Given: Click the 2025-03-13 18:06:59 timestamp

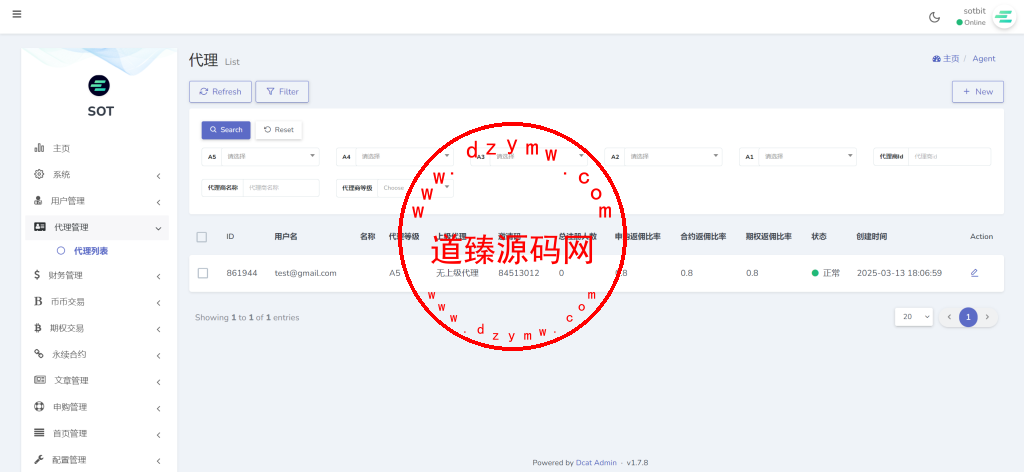Looking at the screenshot, I should tap(899, 273).
